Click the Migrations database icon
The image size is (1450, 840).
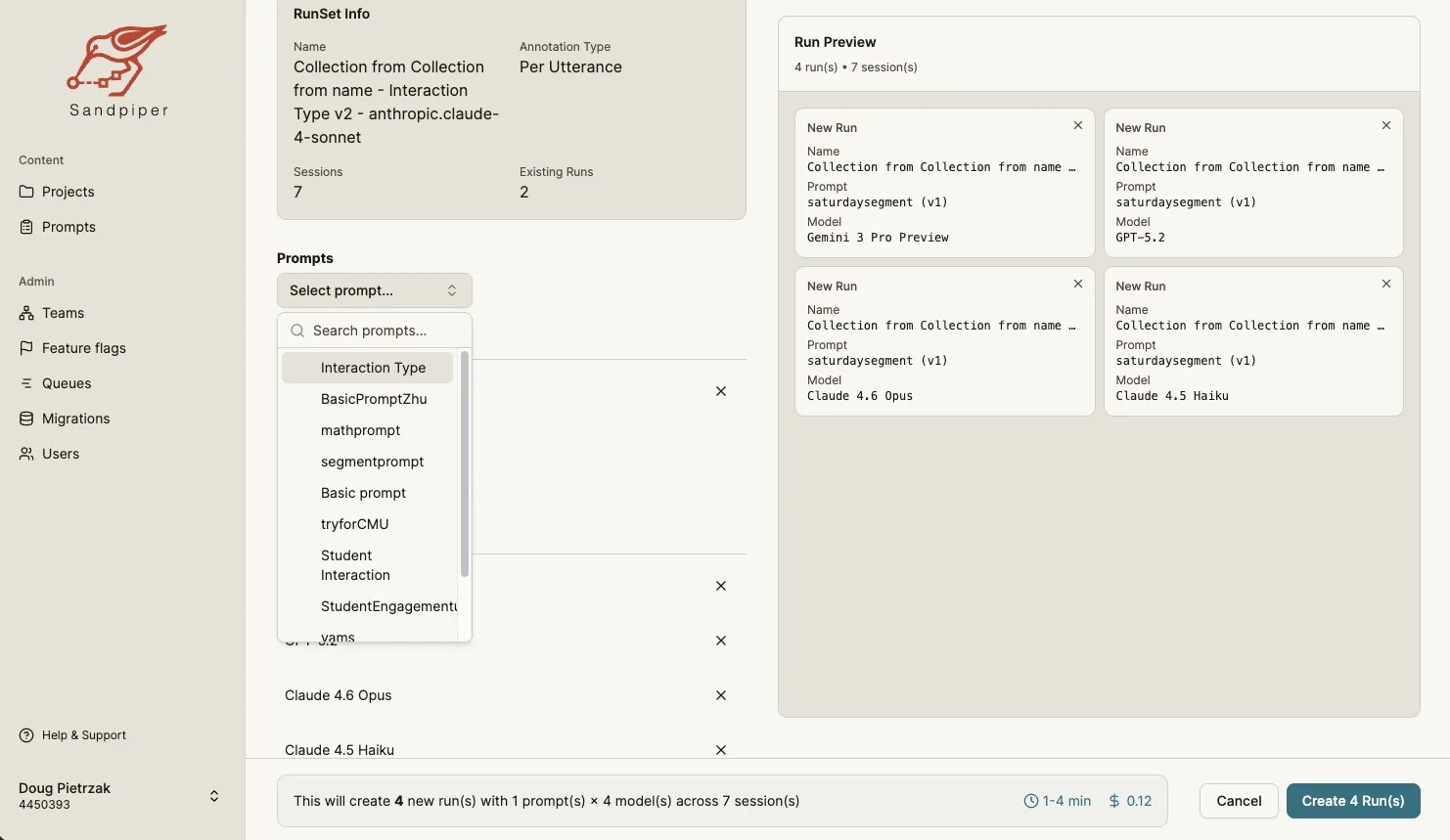click(26, 419)
